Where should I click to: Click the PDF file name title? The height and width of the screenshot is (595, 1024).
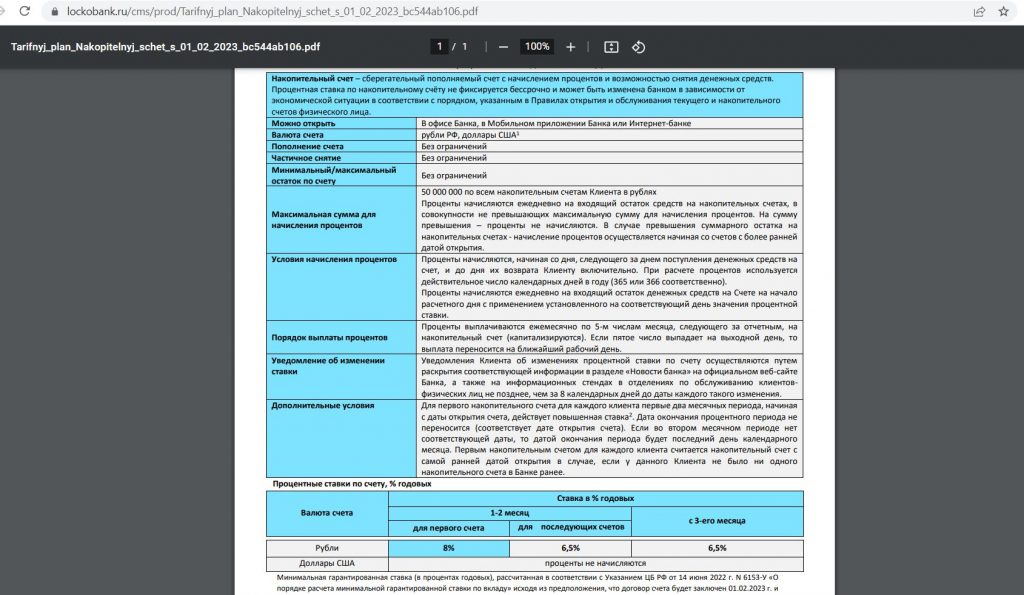[x=165, y=47]
